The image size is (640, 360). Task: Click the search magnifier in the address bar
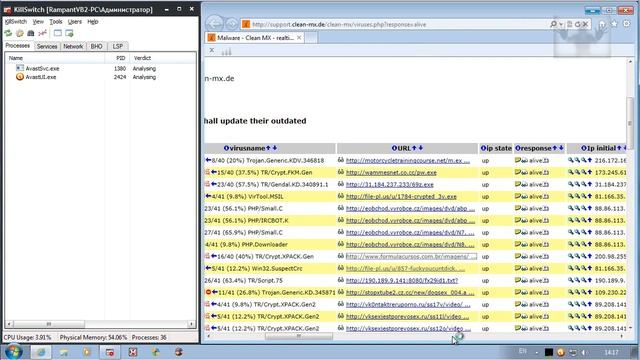(553, 24)
